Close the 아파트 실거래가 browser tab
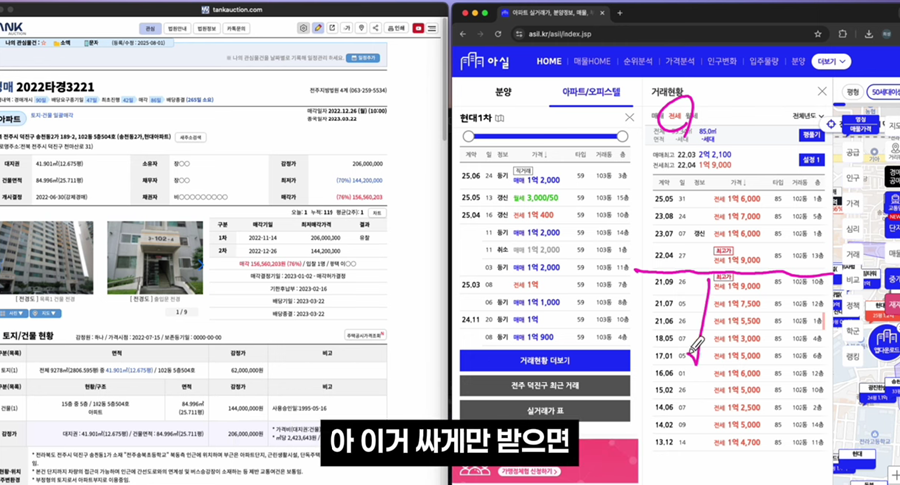This screenshot has height=485, width=900. coord(602,13)
